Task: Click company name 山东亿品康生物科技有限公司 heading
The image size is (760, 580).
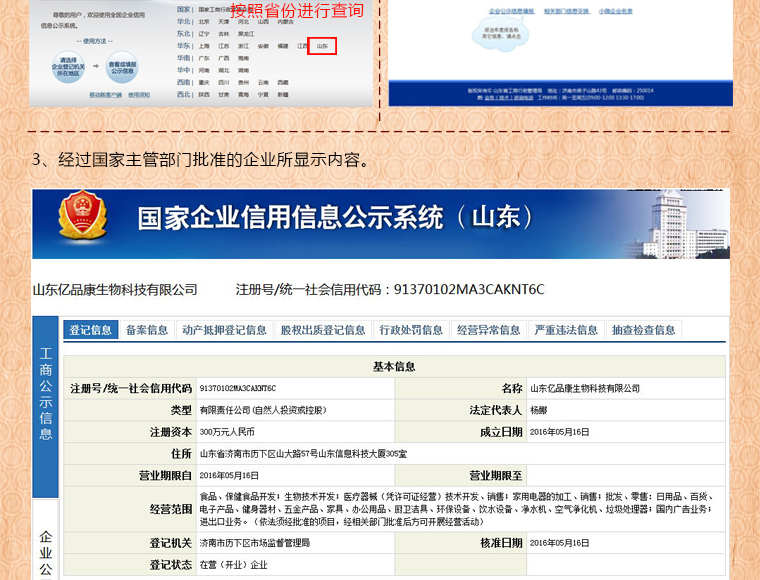Action: coord(115,290)
